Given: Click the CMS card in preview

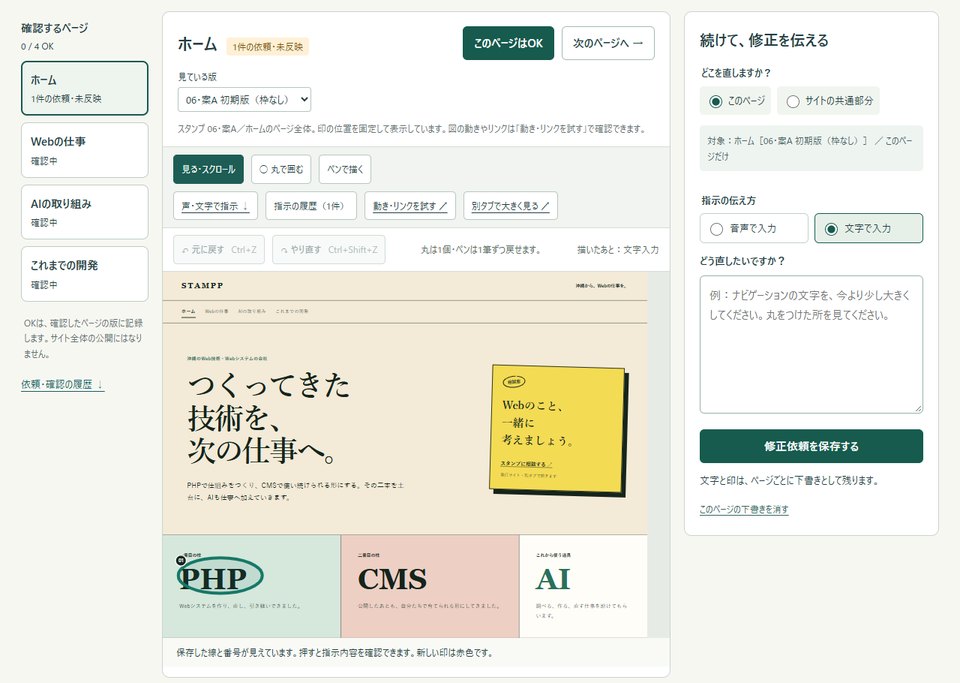Looking at the screenshot, I should (430, 586).
